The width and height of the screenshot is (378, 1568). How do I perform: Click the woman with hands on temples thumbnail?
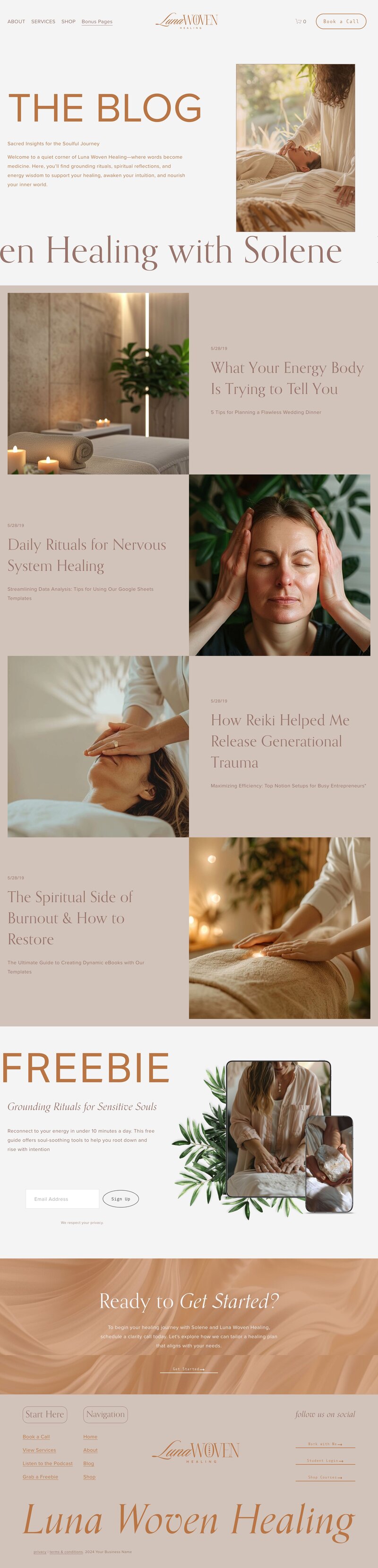click(279, 565)
